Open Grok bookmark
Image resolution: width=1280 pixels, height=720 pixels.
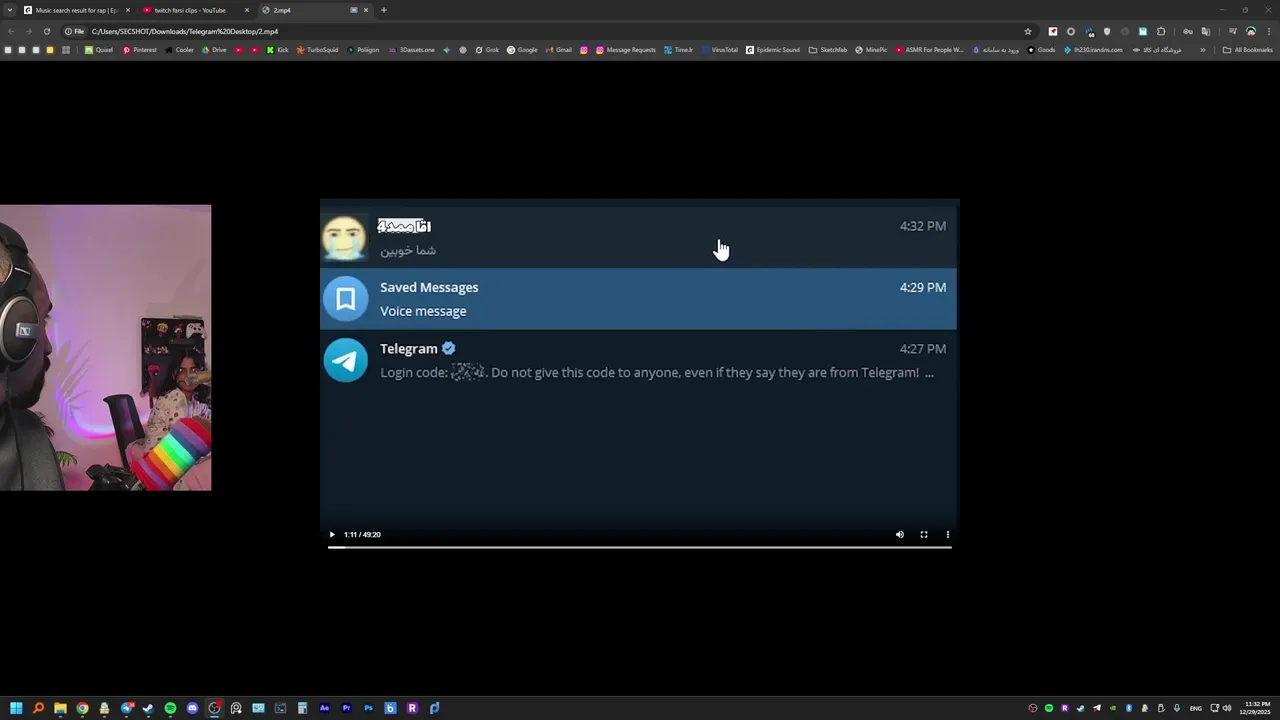(487, 49)
